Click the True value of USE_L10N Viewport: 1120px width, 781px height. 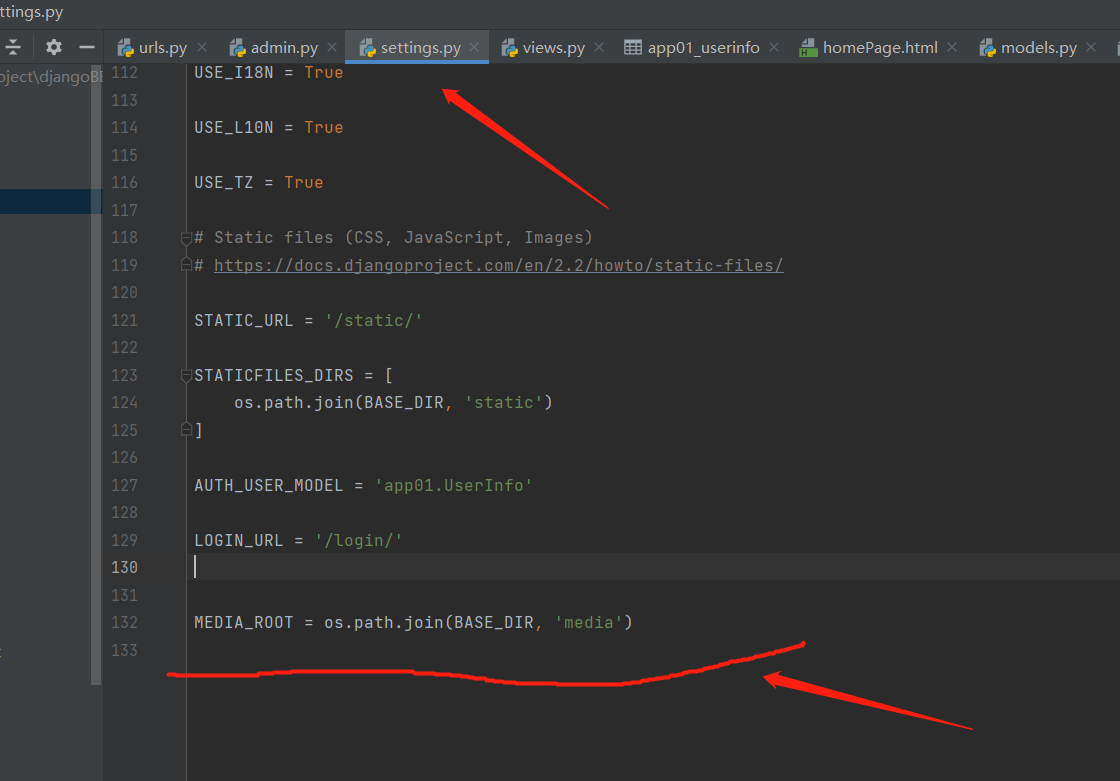[x=324, y=127]
